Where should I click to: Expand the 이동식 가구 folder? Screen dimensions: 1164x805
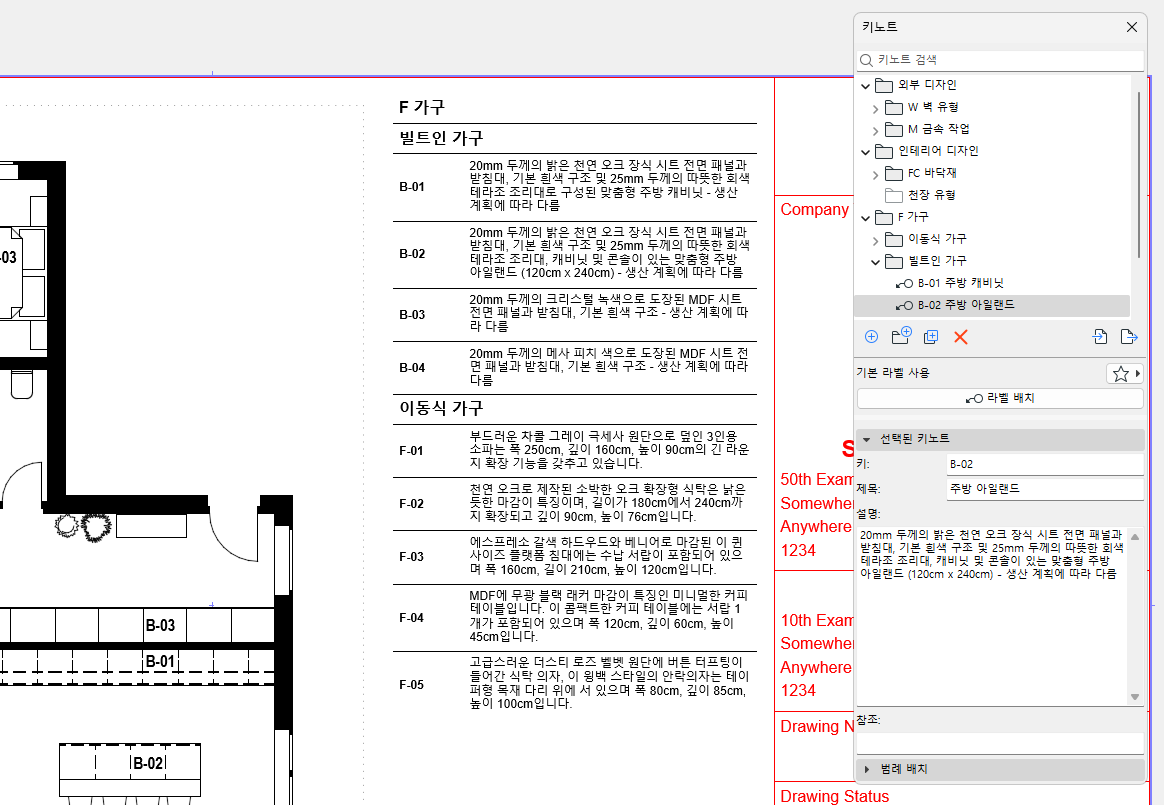click(x=875, y=241)
